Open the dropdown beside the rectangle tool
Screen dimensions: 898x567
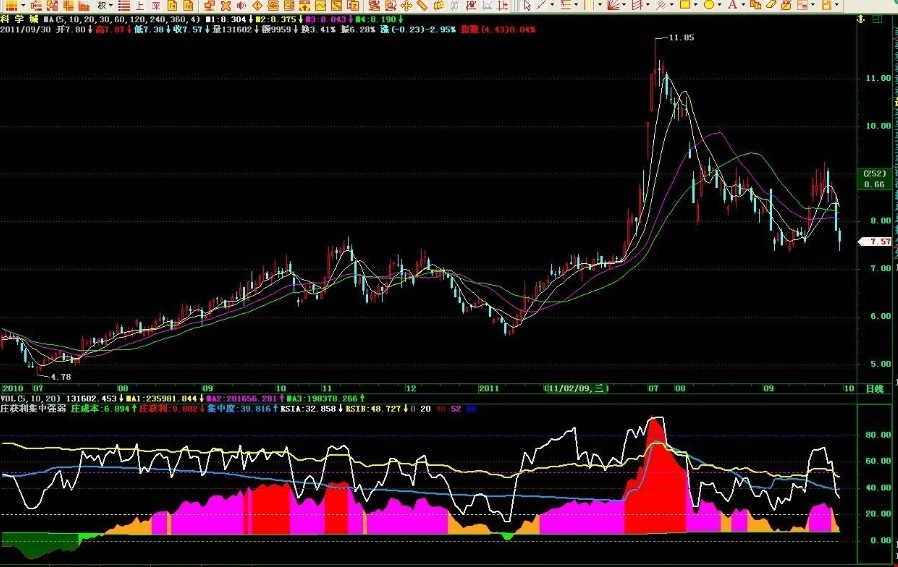coord(695,5)
